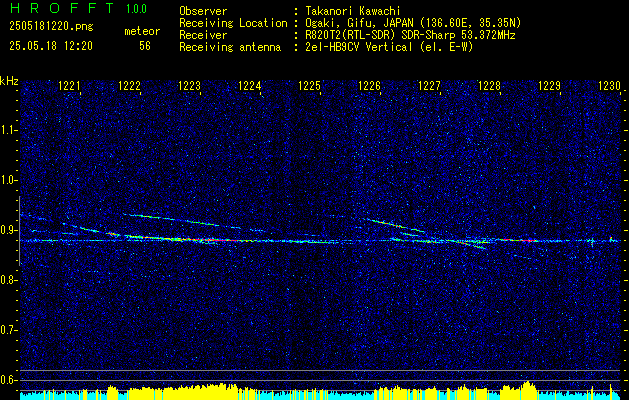The width and height of the screenshot is (629, 400).
Task: Click time marker 1227
Action: [x=429, y=86]
